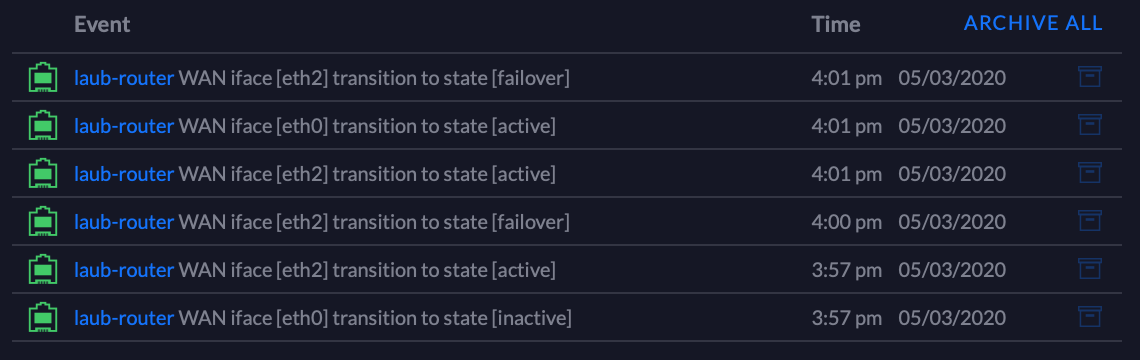Click gateway device icon of eth0 active event
Screen dimensions: 1140x360
click(x=43, y=126)
